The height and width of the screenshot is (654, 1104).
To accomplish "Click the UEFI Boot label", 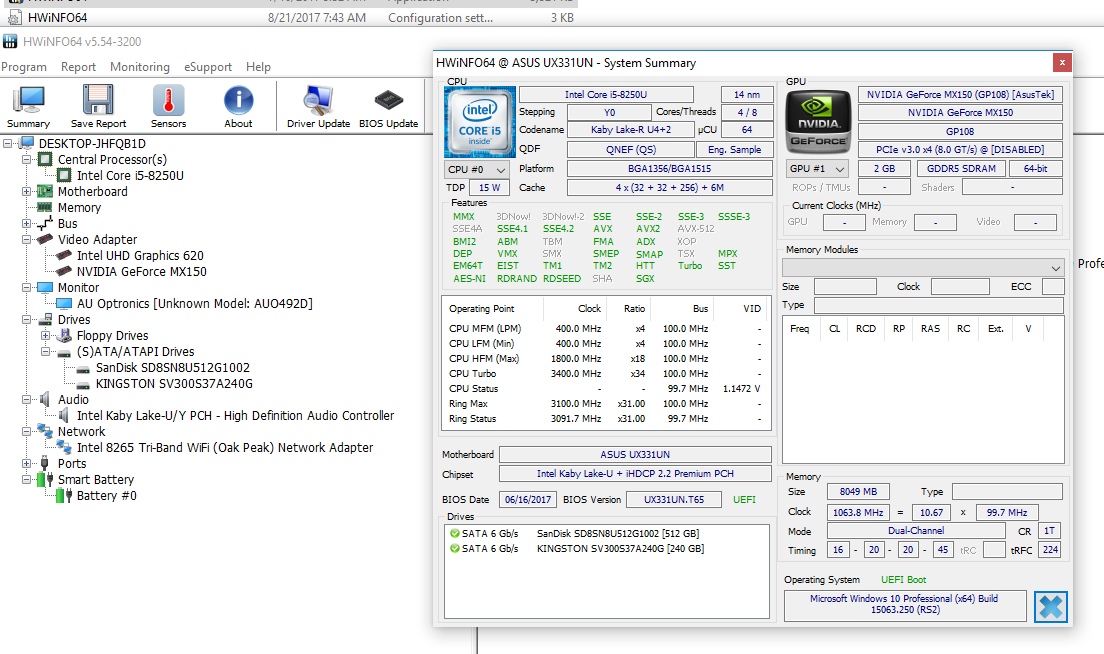I will (903, 579).
